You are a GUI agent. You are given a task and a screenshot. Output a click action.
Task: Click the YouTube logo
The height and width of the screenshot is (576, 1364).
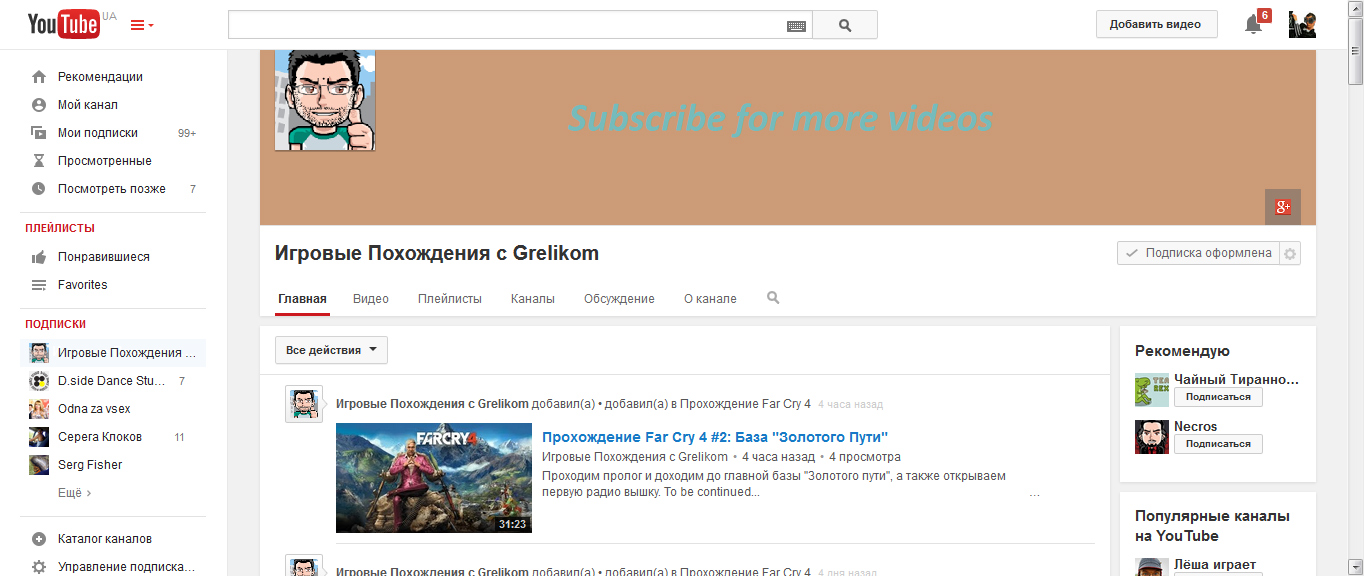click(64, 24)
